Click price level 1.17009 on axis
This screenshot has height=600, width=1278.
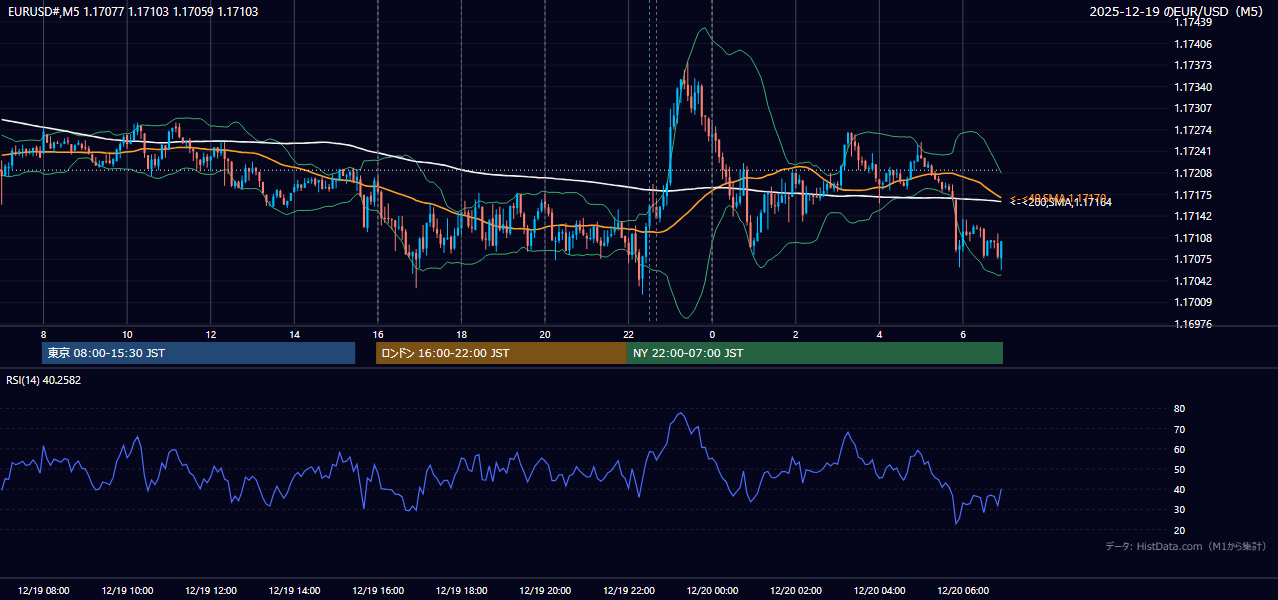pos(1193,302)
